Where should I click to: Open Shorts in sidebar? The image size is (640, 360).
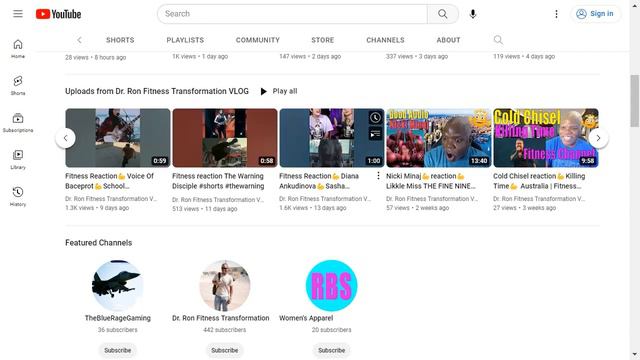pyautogui.click(x=18, y=85)
